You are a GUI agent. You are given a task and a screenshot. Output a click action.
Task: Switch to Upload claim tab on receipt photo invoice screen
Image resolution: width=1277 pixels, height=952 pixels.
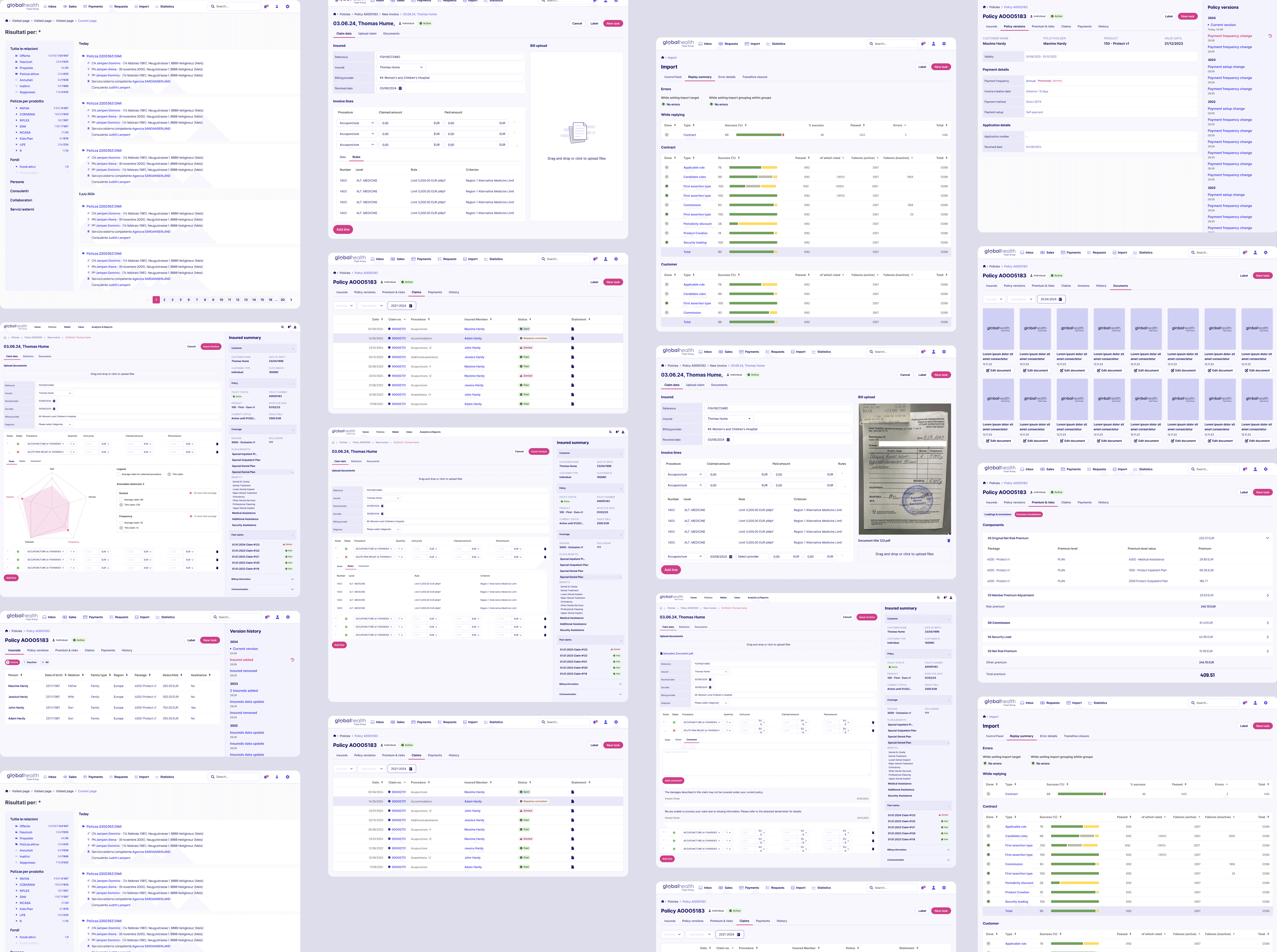point(696,385)
